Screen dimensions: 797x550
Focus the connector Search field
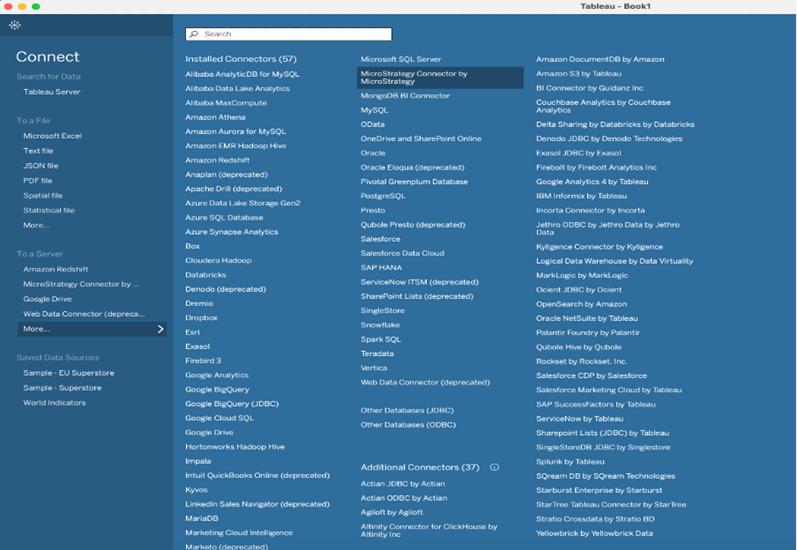coord(290,34)
